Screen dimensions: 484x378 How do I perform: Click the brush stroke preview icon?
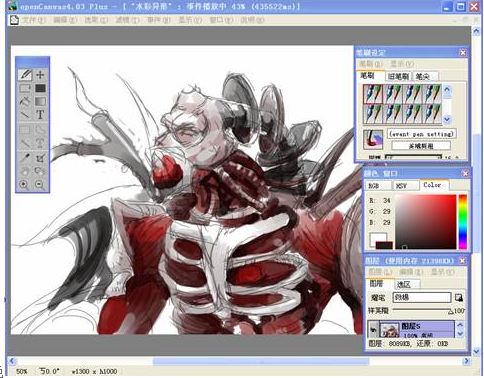click(373, 139)
